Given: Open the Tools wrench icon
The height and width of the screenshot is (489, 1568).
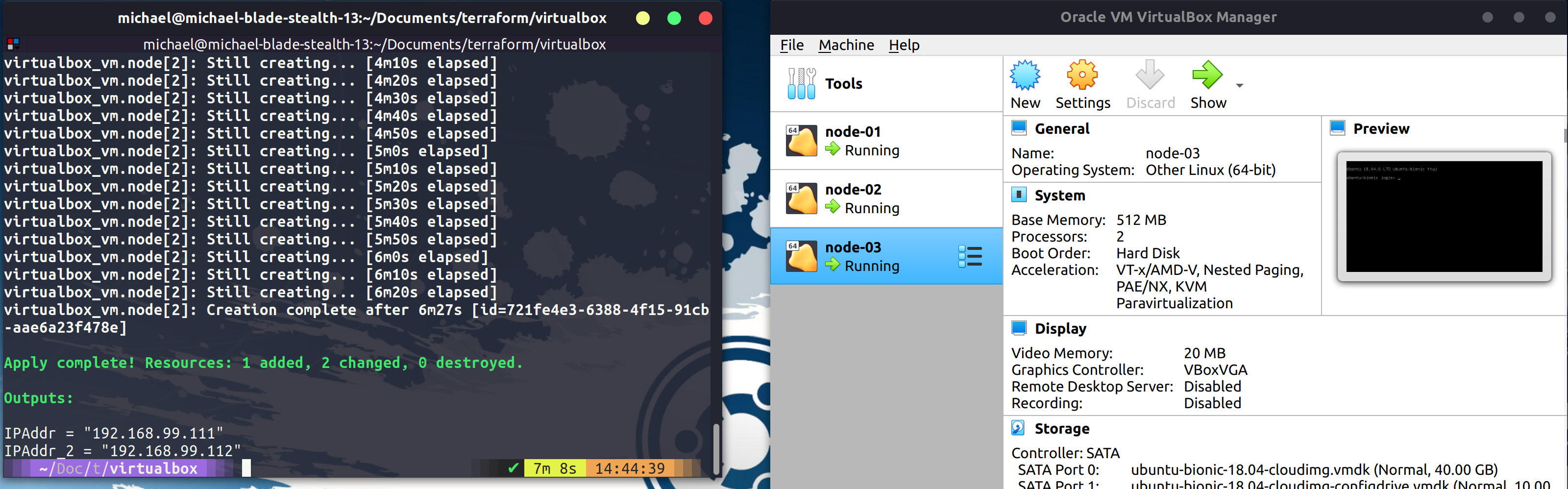Looking at the screenshot, I should (801, 83).
